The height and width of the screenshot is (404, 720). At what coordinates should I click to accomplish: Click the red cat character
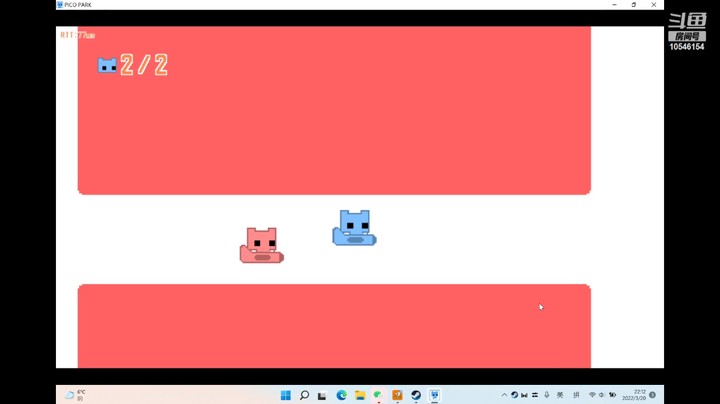pyautogui.click(x=262, y=245)
